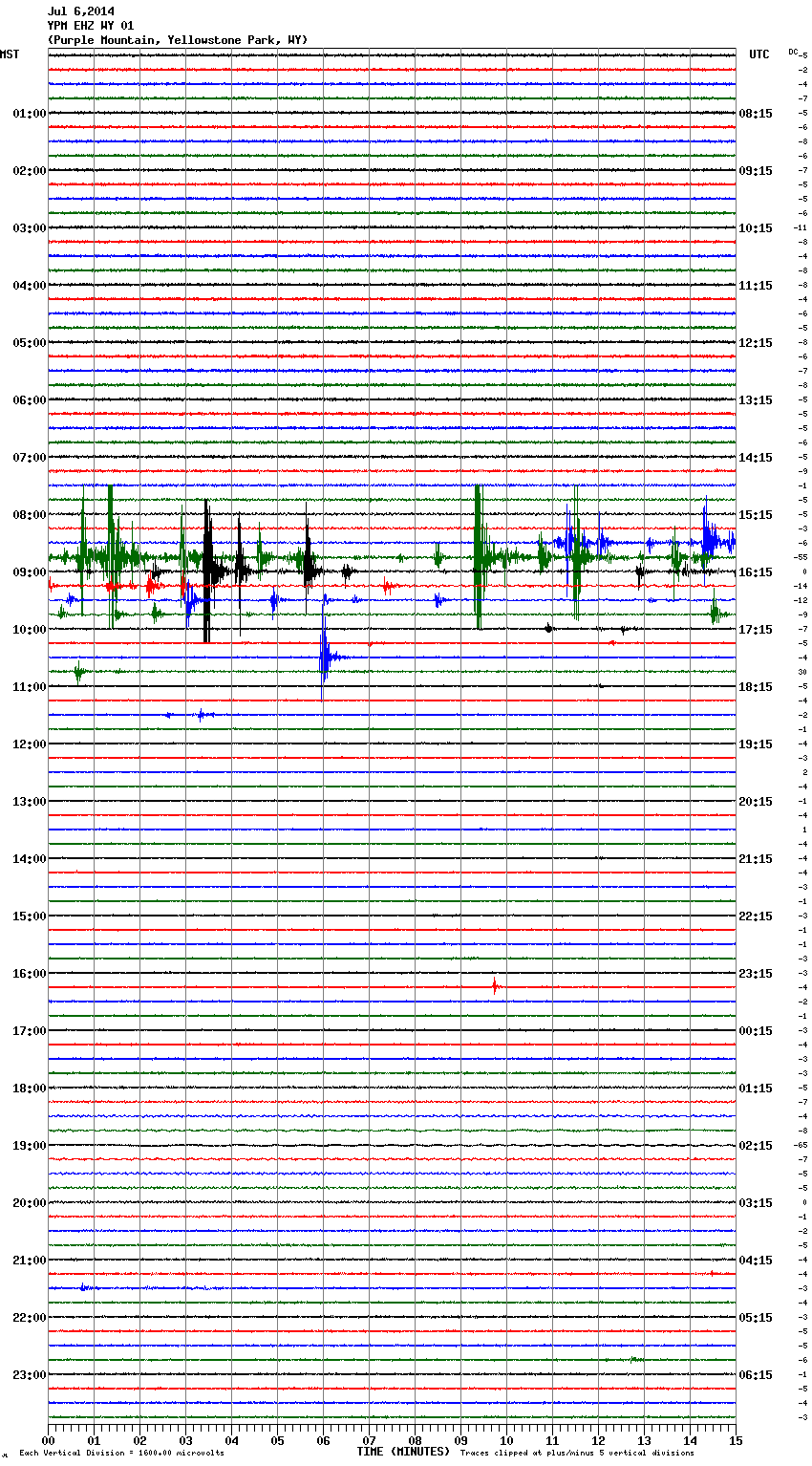Click the 12:15 UTC time label
The height and width of the screenshot is (1466, 812).
(x=756, y=343)
